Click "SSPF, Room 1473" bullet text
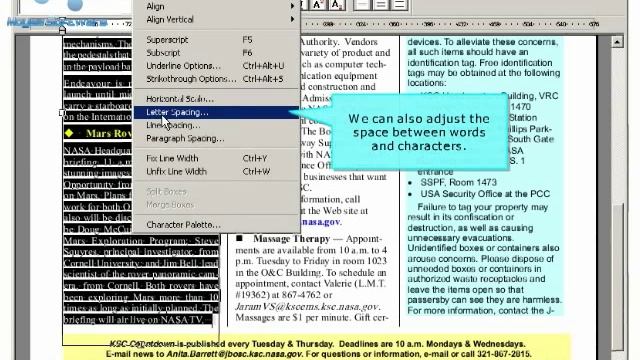Screen dimensions: 640x360 [x=458, y=182]
